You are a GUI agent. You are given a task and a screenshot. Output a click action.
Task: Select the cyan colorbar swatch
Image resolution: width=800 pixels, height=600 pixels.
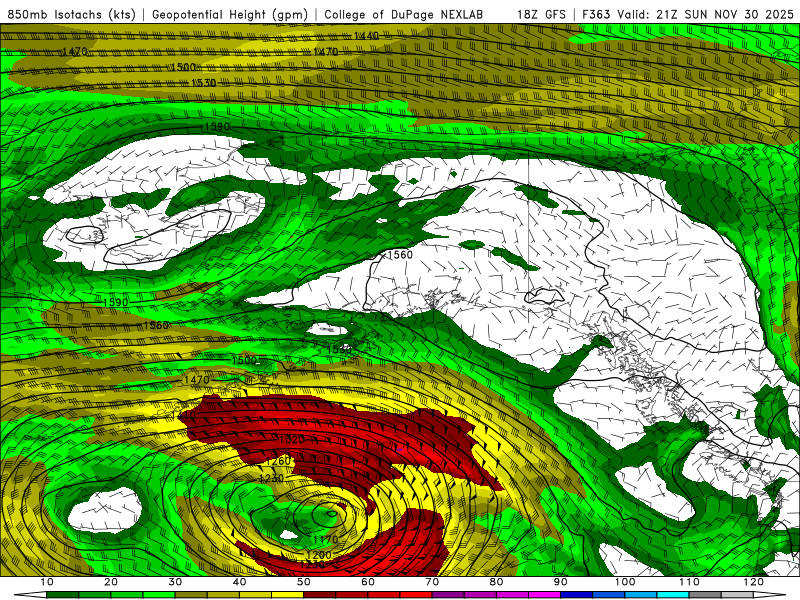pyautogui.click(x=673, y=595)
